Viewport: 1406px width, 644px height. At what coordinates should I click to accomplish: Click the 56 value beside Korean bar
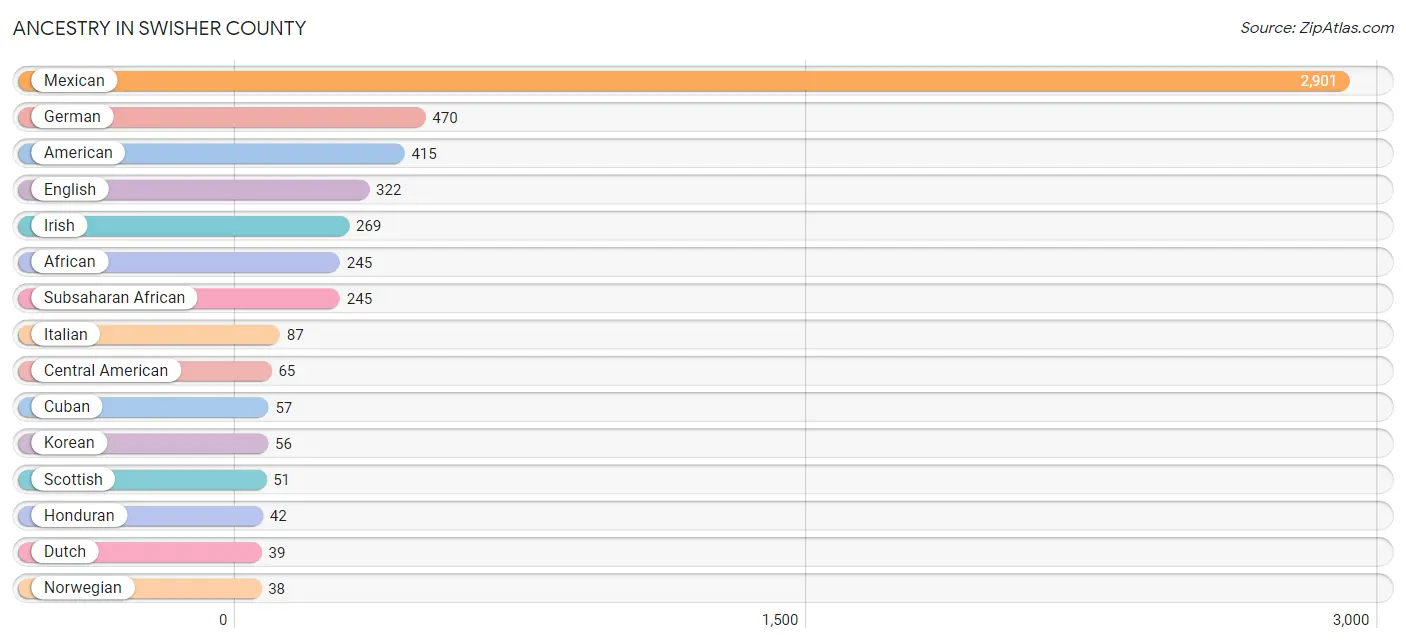coord(284,444)
